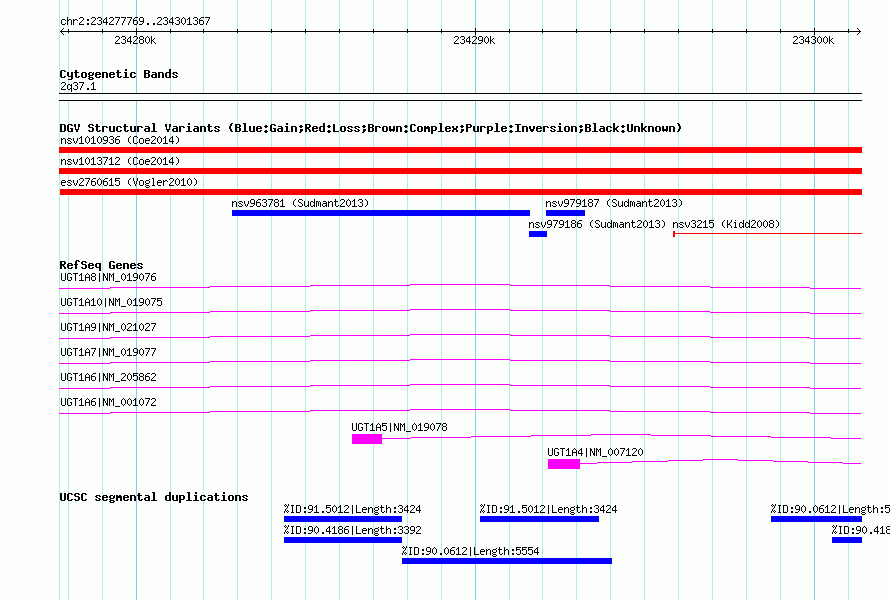The height and width of the screenshot is (600, 890).
Task: Select gene UGT1A7|NM_019077
Action: click(x=108, y=353)
